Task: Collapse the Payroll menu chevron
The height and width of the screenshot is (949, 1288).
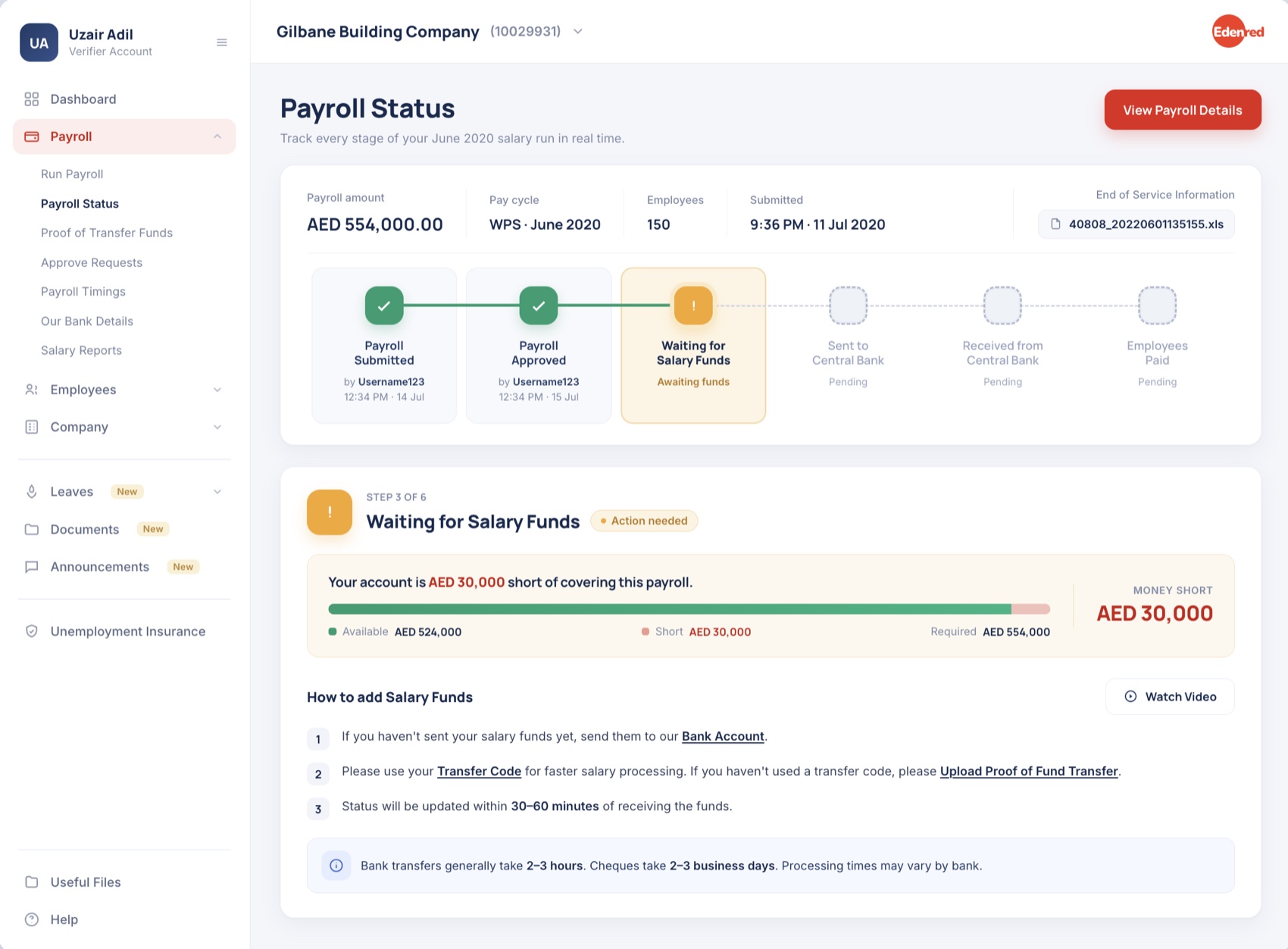Action: click(x=217, y=136)
